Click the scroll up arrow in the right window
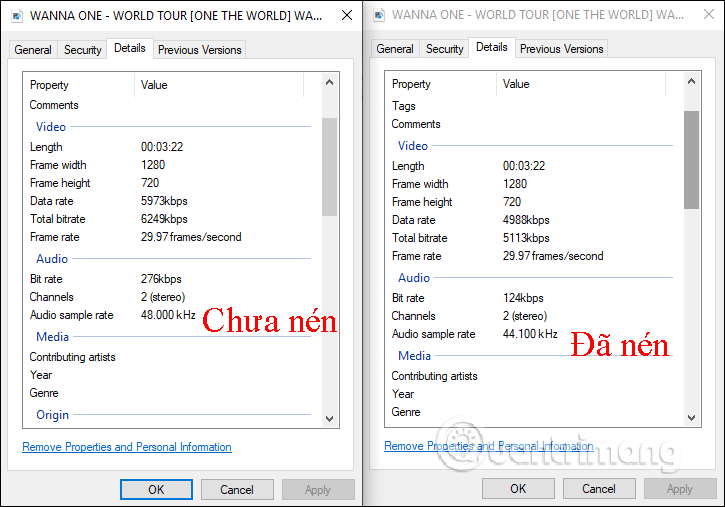Image resolution: width=725 pixels, height=507 pixels. tap(692, 82)
